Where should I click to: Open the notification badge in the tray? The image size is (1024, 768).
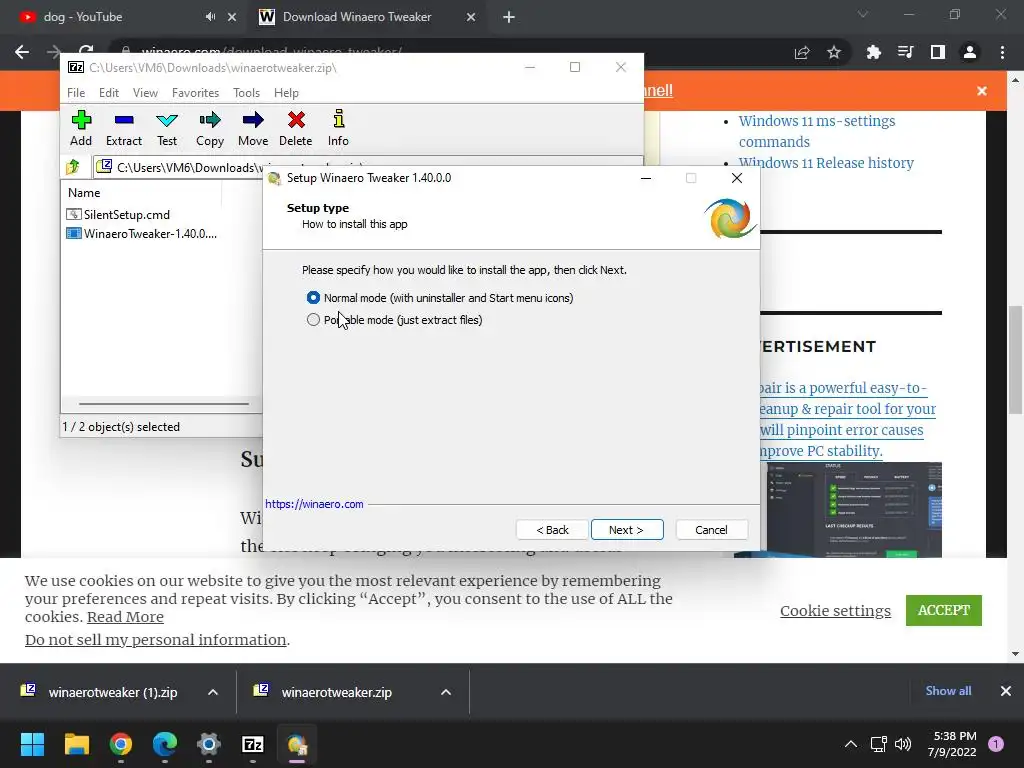coord(996,744)
